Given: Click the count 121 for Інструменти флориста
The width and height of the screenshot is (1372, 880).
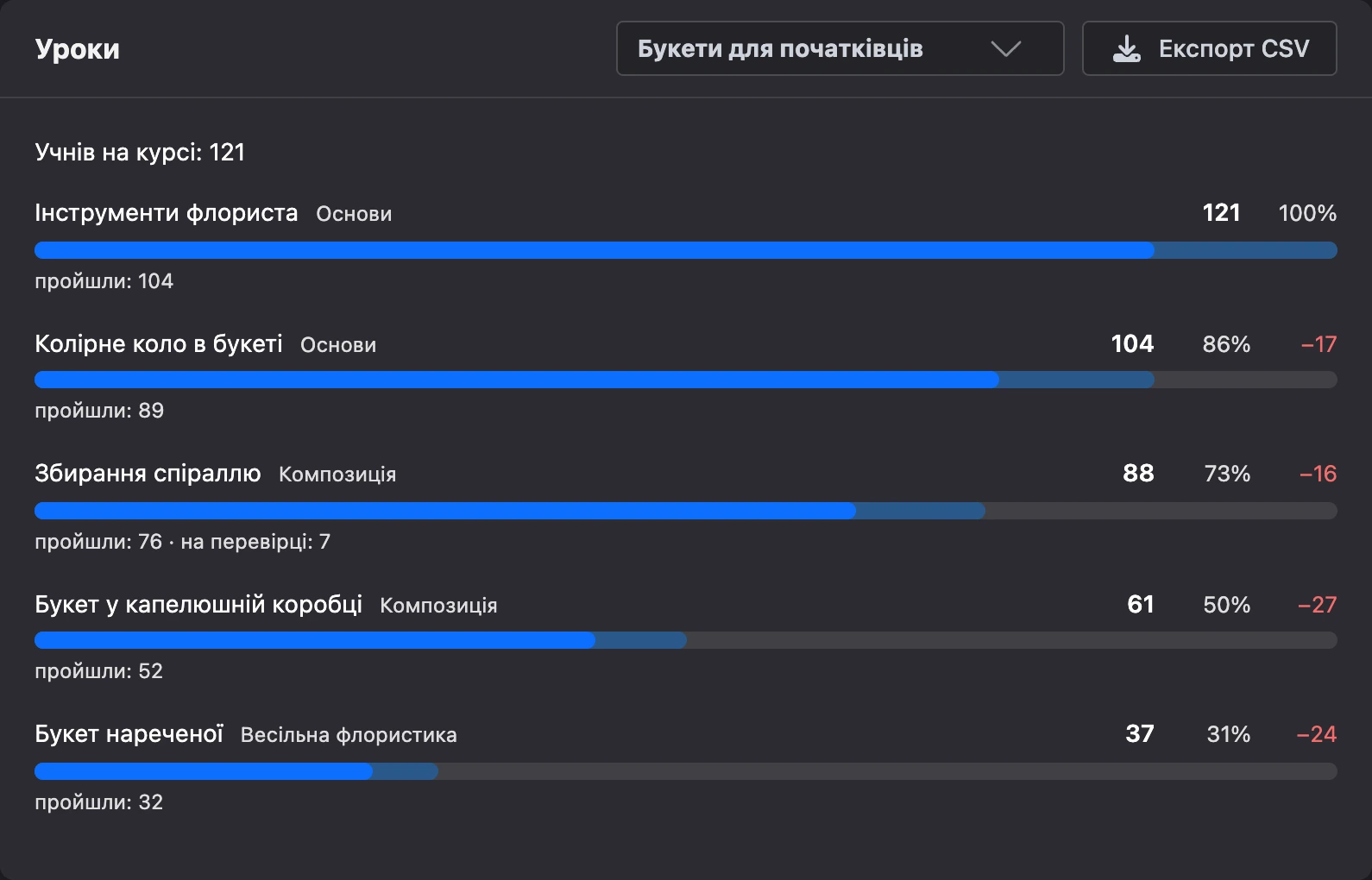Looking at the screenshot, I should [1221, 212].
